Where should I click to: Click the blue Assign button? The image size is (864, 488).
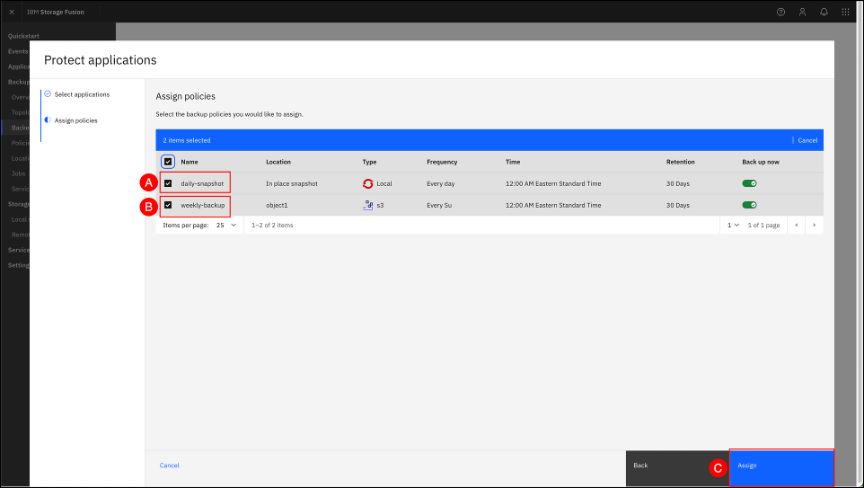pos(781,466)
